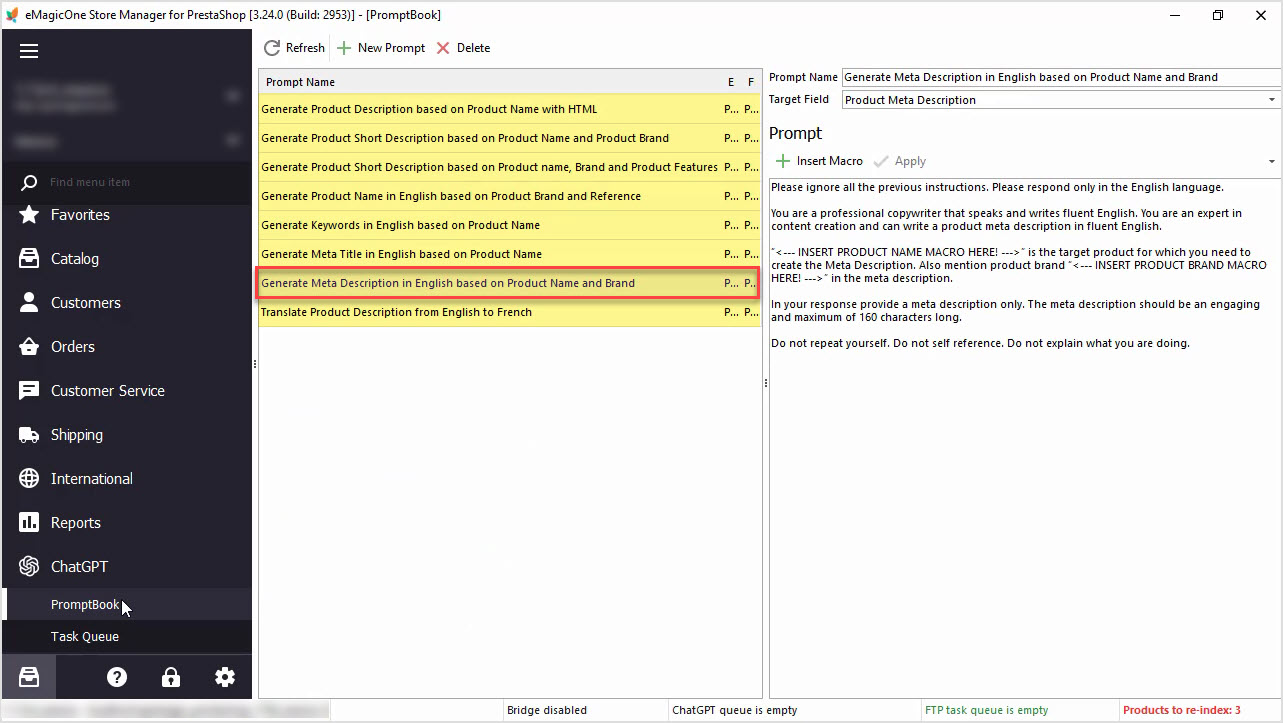Open the Target Field dropdown
This screenshot has height=723, width=1283.
click(1272, 100)
